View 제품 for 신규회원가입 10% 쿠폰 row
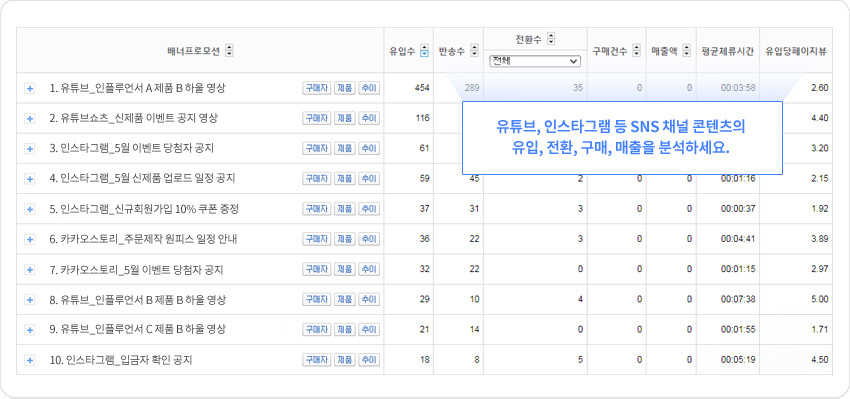This screenshot has height=399, width=850. coord(344,209)
